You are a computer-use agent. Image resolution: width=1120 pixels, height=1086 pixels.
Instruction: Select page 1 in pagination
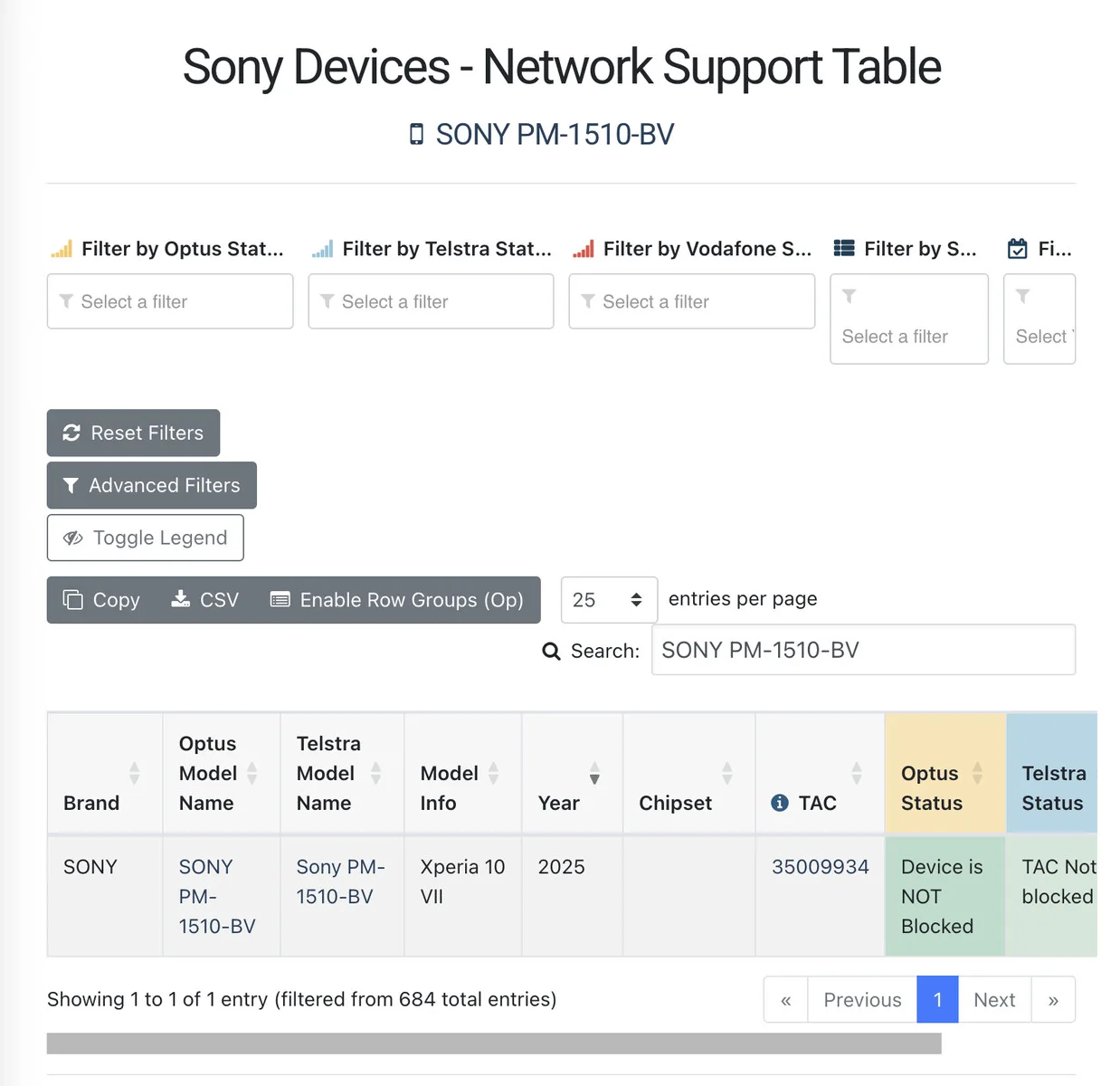(937, 999)
